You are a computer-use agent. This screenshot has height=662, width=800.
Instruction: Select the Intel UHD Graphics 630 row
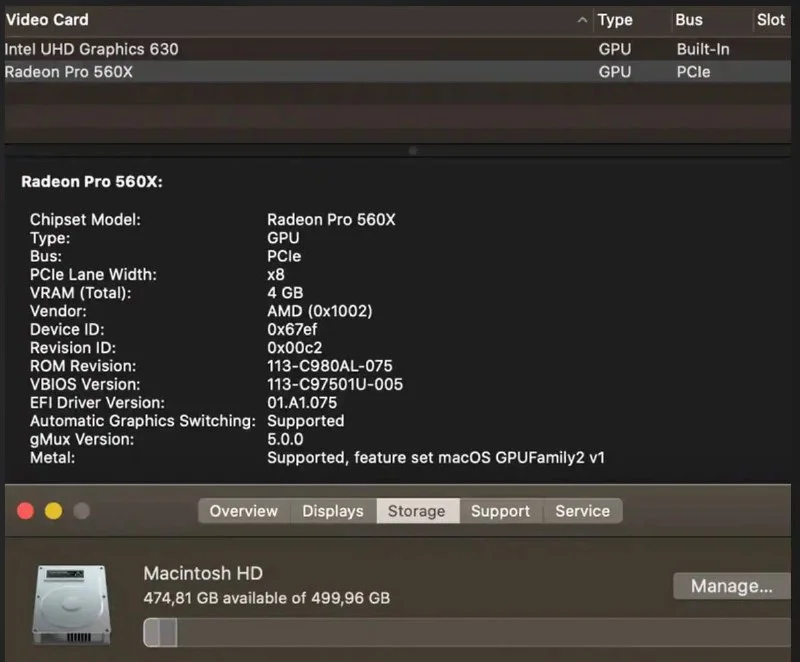(x=92, y=48)
